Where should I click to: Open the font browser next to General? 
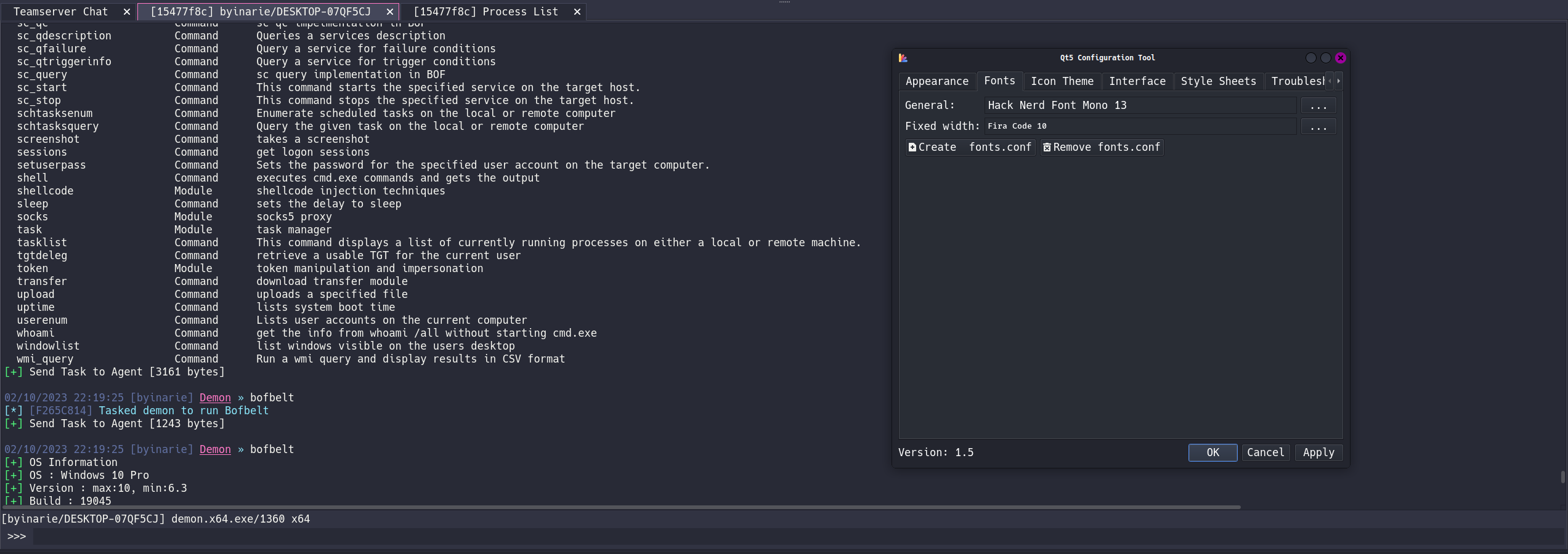pos(1318,105)
